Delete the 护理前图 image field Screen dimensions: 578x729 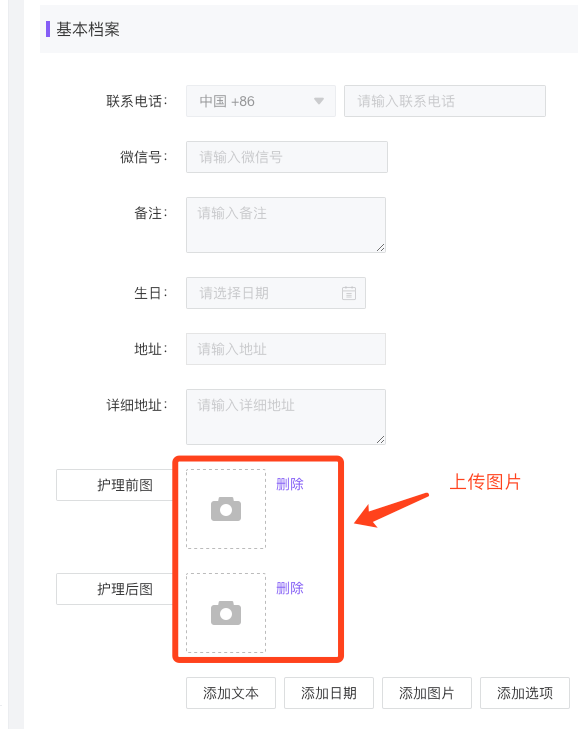pyautogui.click(x=290, y=484)
